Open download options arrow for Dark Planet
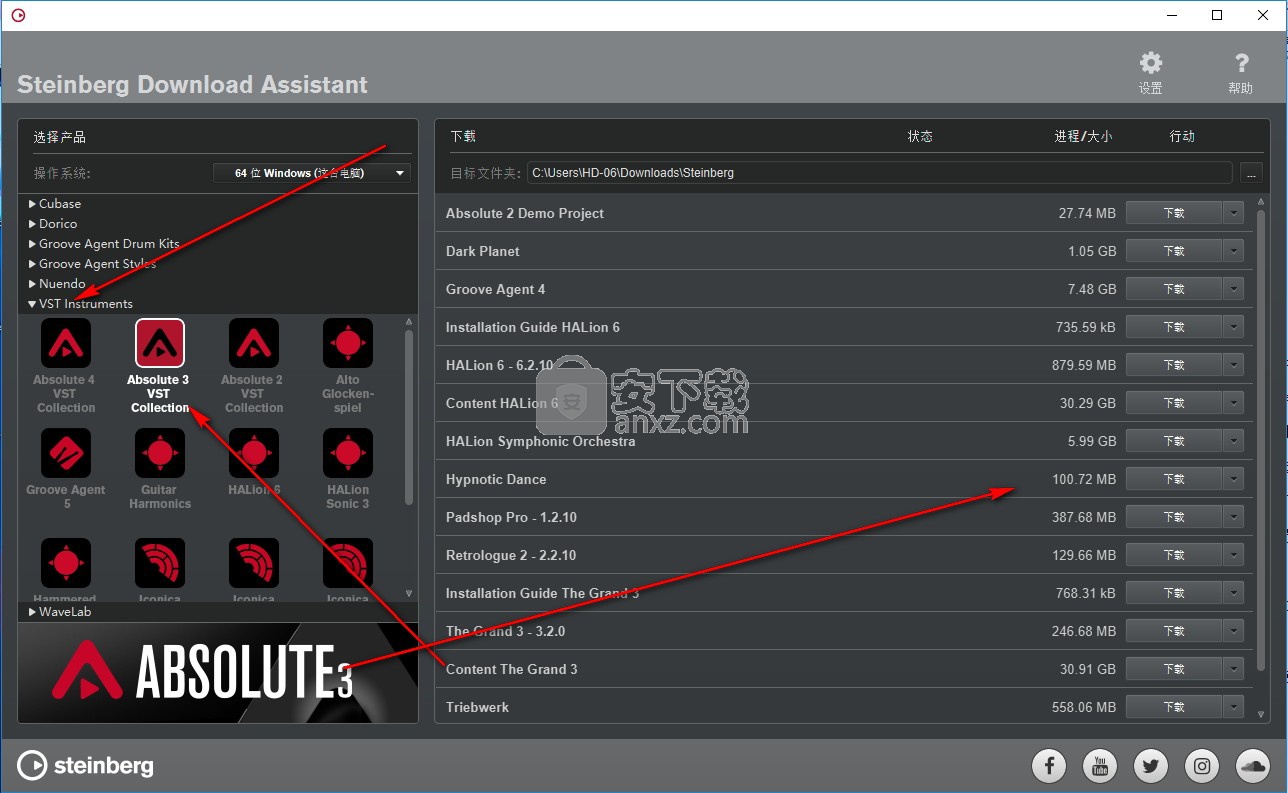The width and height of the screenshot is (1288, 793). 1234,251
